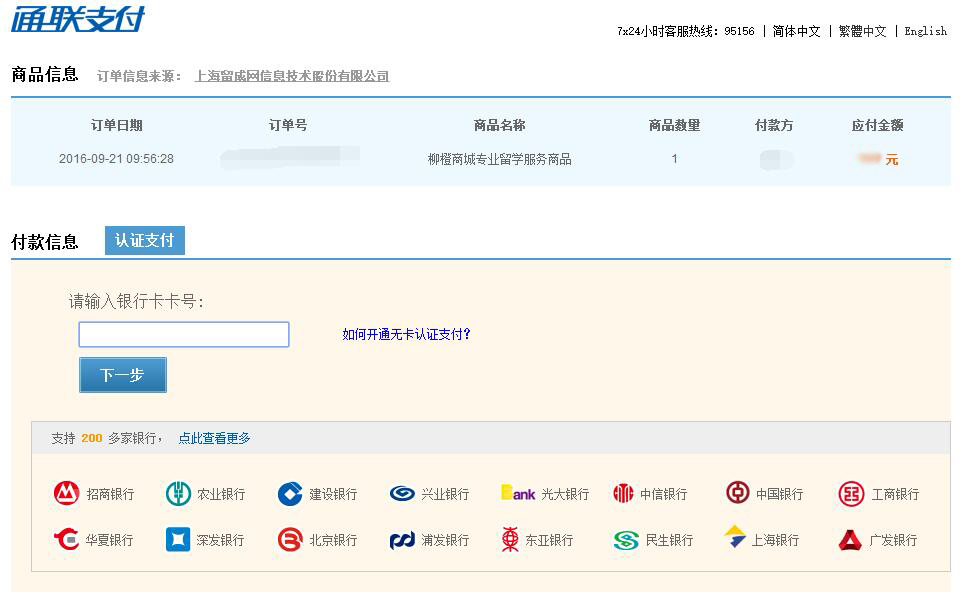The width and height of the screenshot is (964, 601).
Task: Click the product quantity value 1
Action: (x=674, y=159)
